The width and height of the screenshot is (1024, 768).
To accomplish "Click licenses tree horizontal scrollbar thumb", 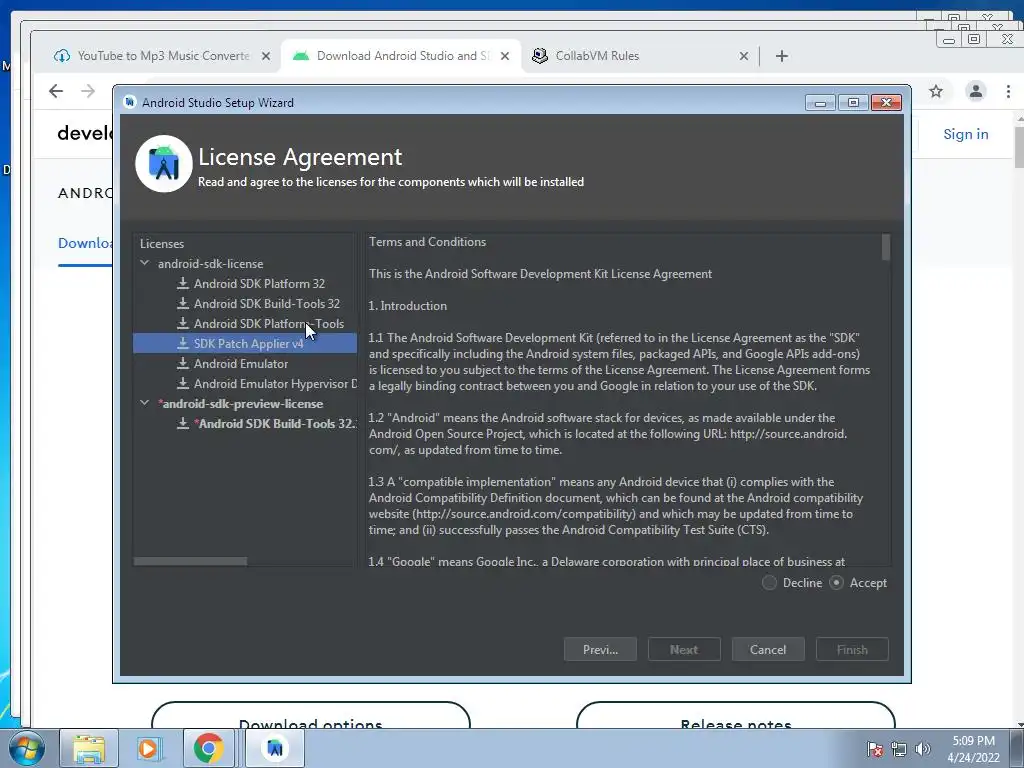I will pyautogui.click(x=191, y=561).
